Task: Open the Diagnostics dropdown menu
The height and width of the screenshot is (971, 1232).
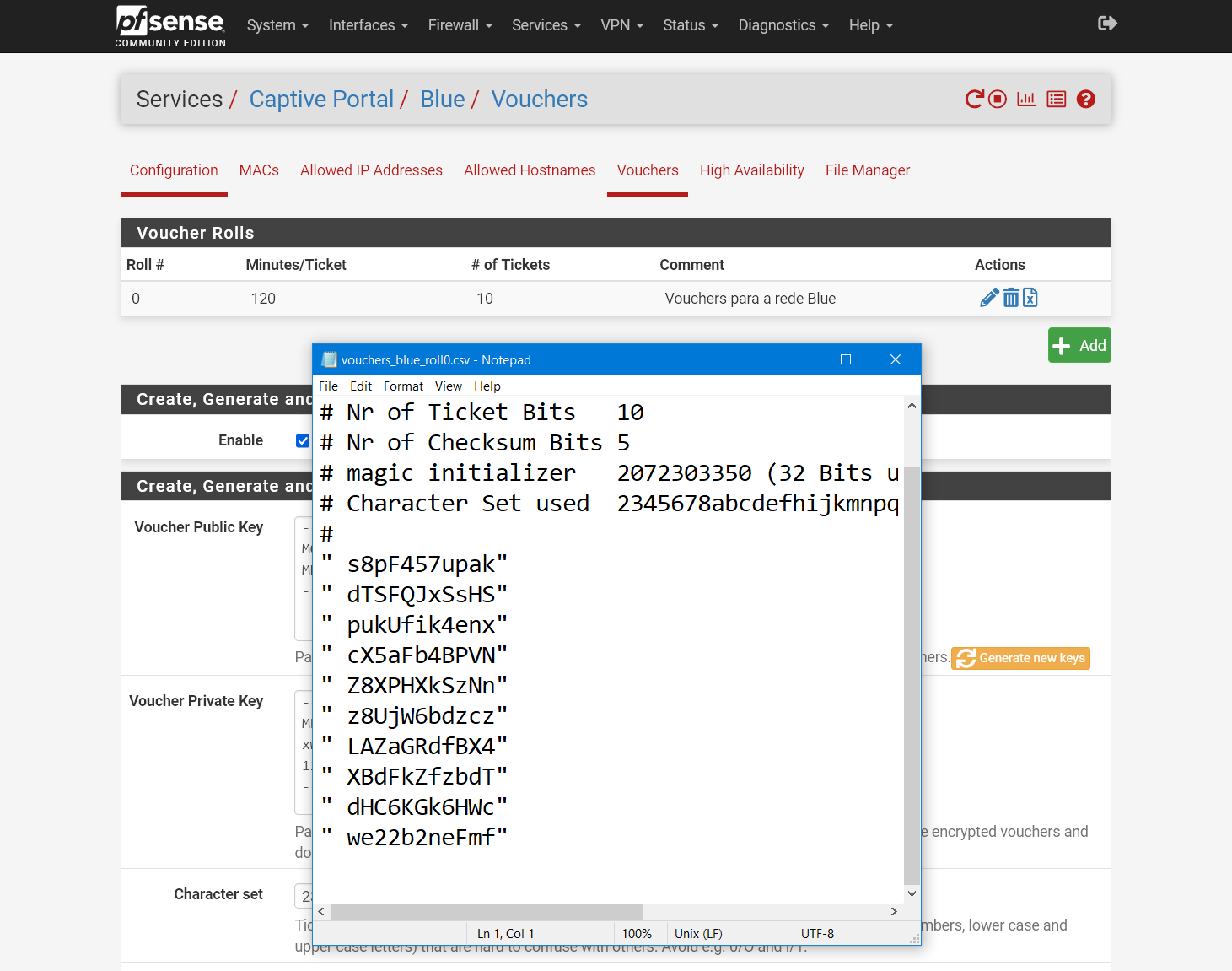Action: pyautogui.click(x=783, y=25)
